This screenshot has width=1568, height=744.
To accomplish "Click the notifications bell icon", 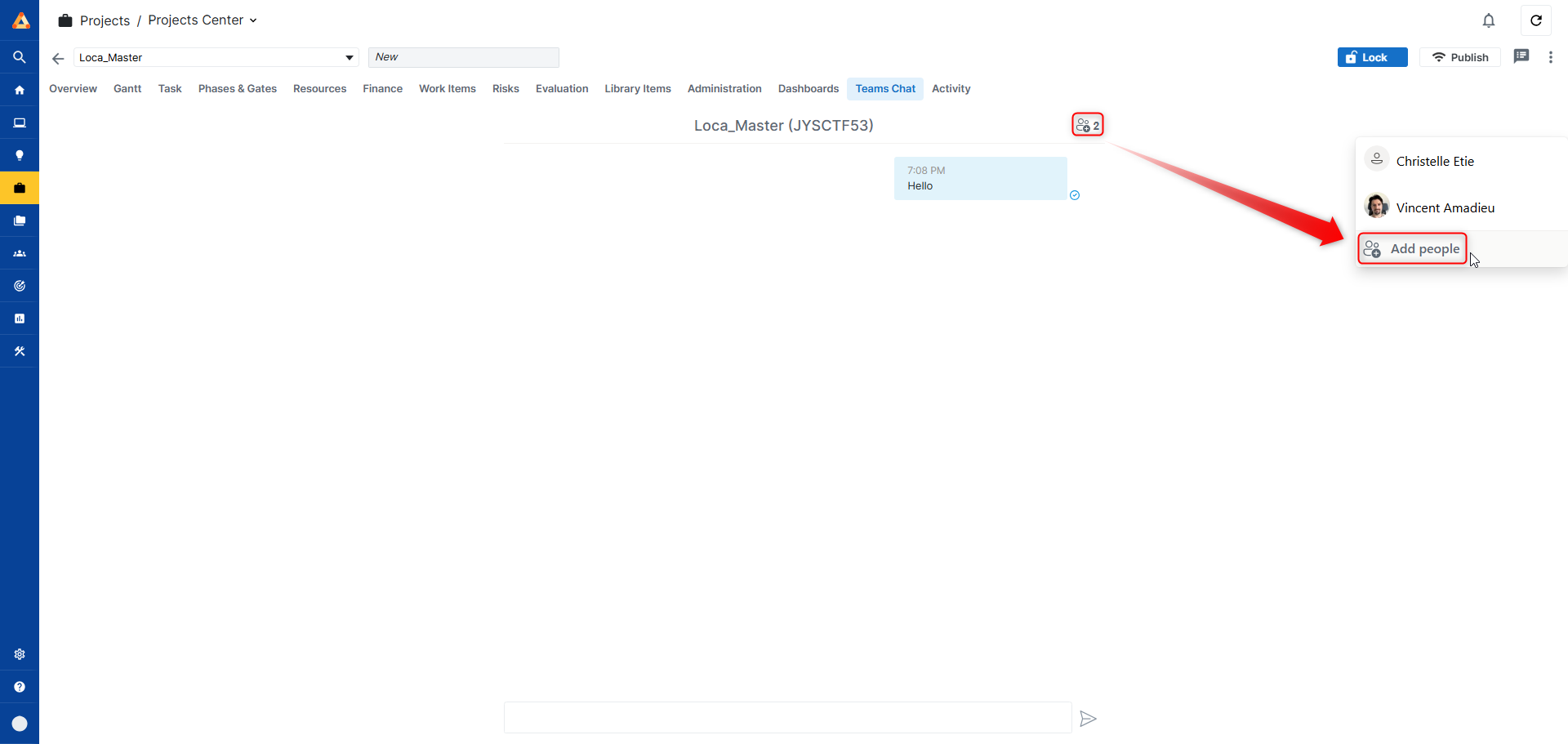I will point(1488,20).
